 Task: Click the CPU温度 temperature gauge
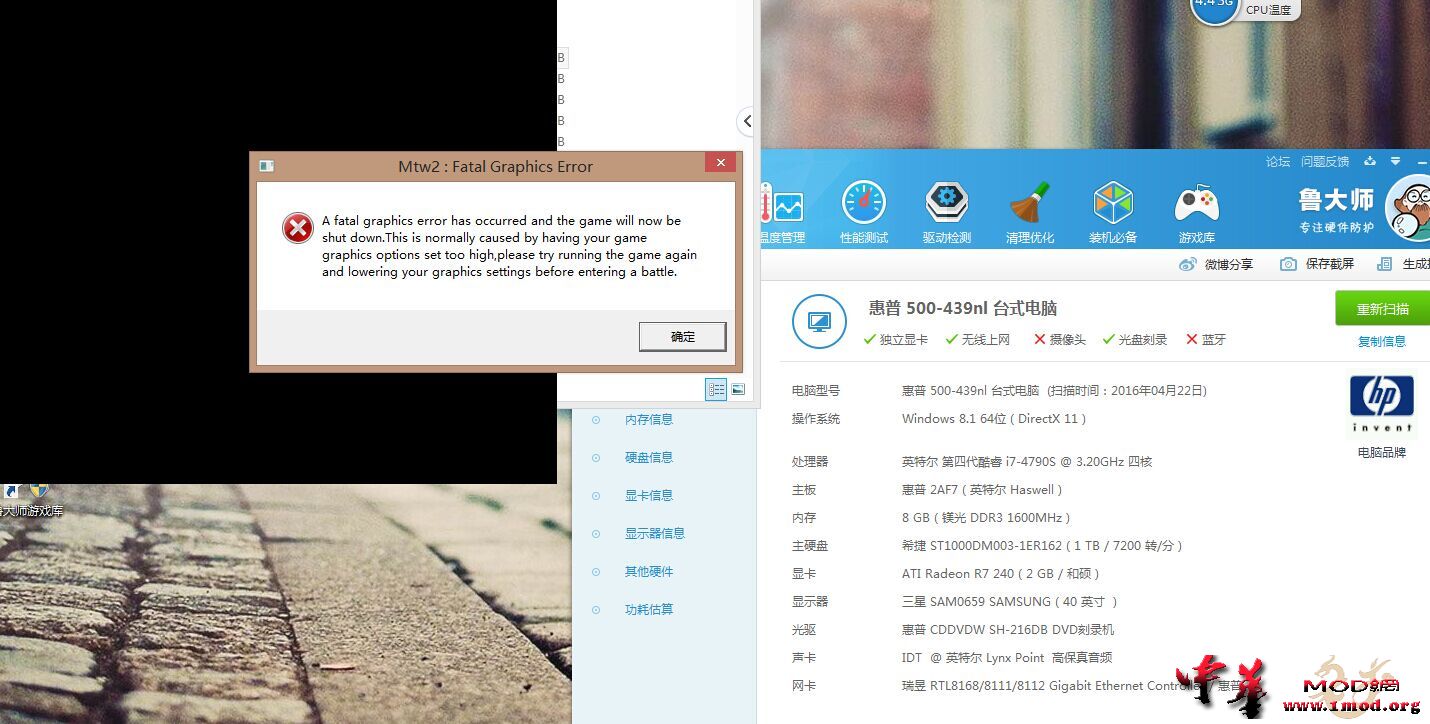click(x=1213, y=8)
